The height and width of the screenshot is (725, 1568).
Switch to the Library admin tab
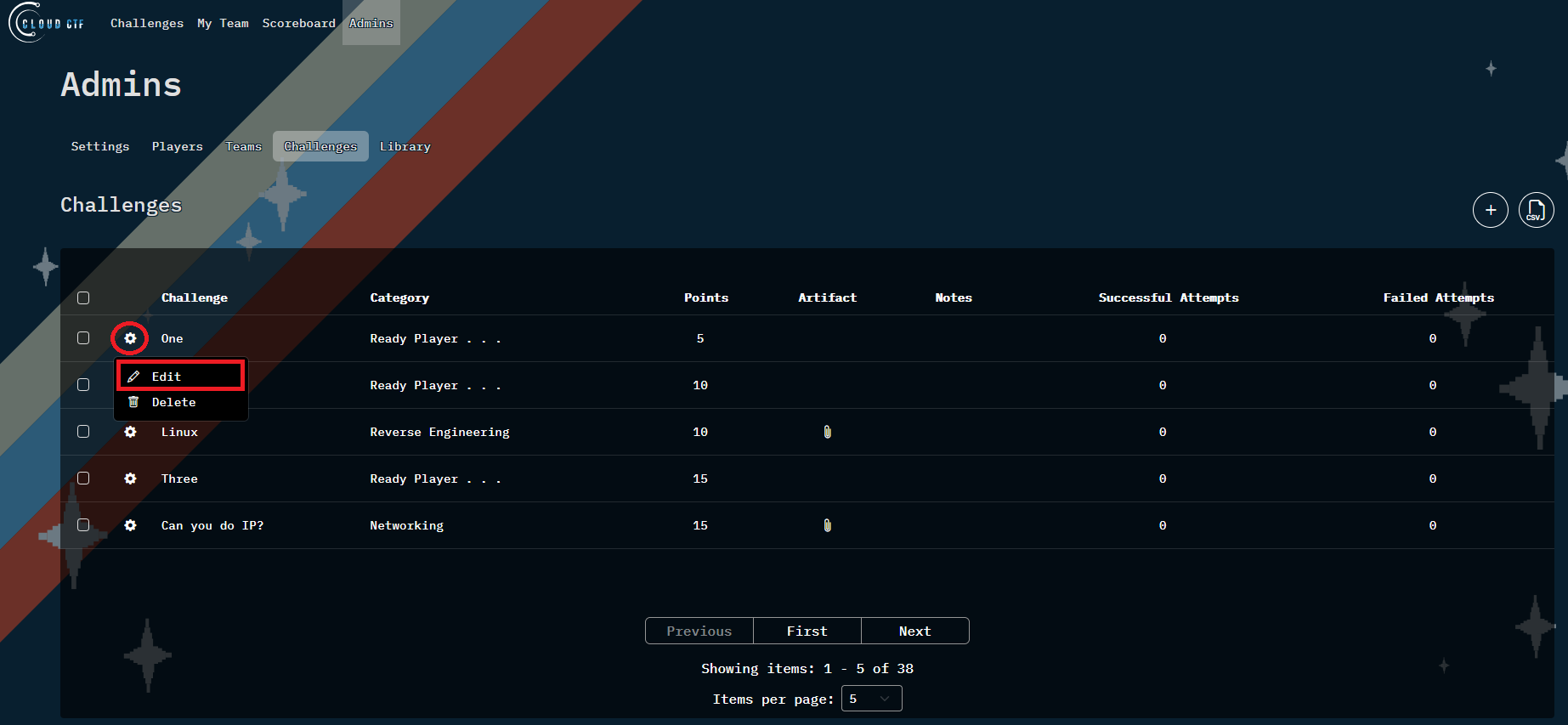coord(405,146)
